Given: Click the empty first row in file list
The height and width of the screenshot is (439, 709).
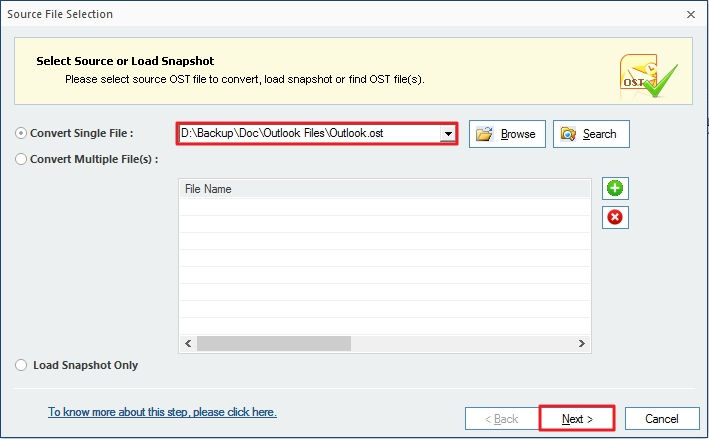Looking at the screenshot, I should [384, 207].
